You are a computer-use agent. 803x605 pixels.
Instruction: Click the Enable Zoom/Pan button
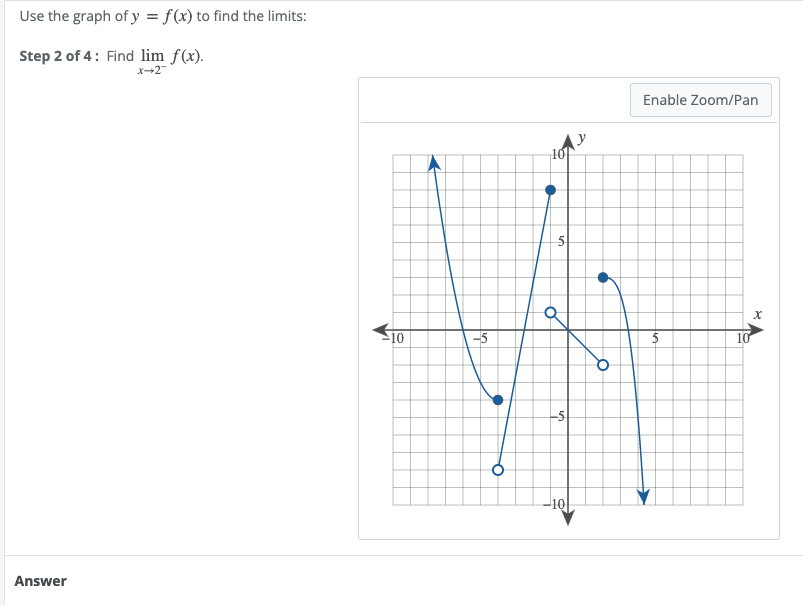tap(700, 100)
